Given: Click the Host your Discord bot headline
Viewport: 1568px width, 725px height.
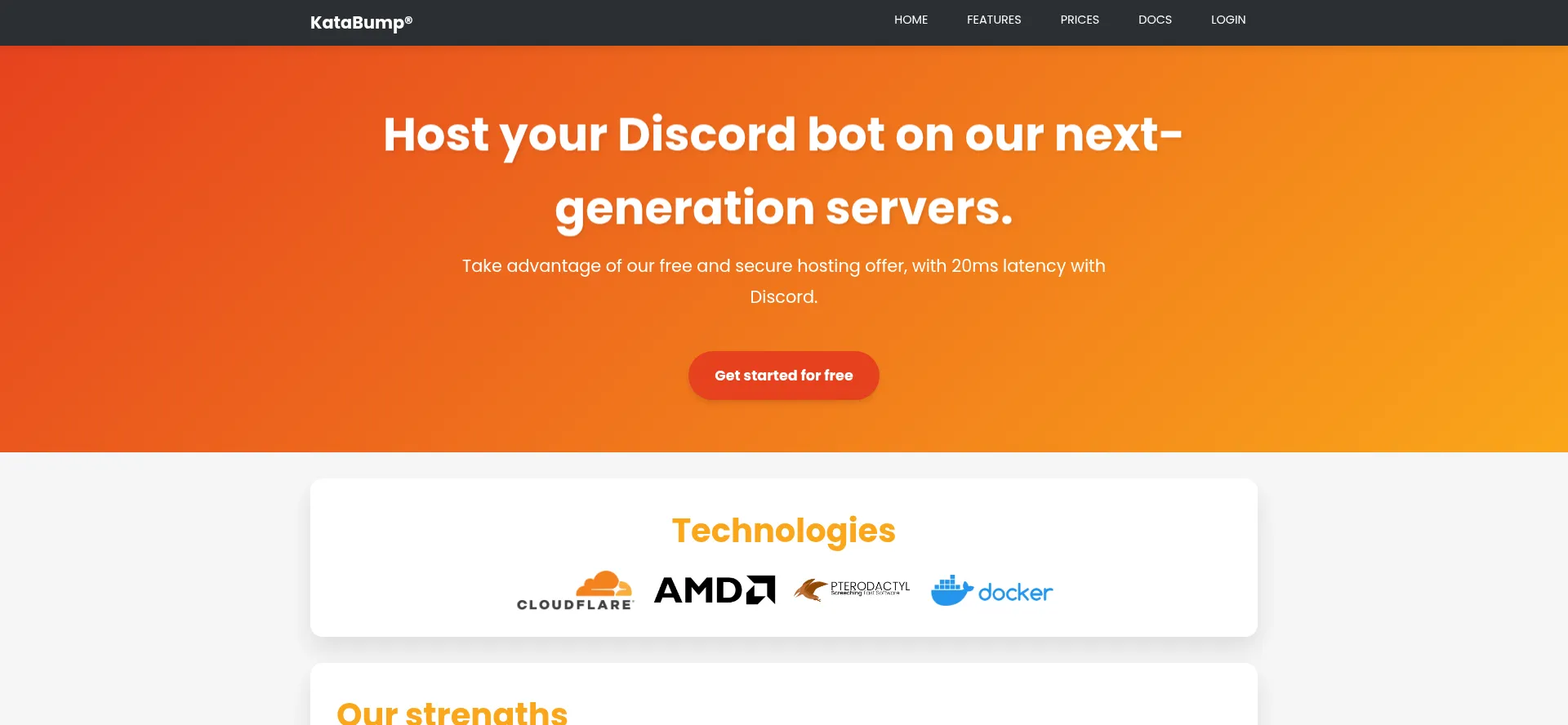Looking at the screenshot, I should [784, 171].
